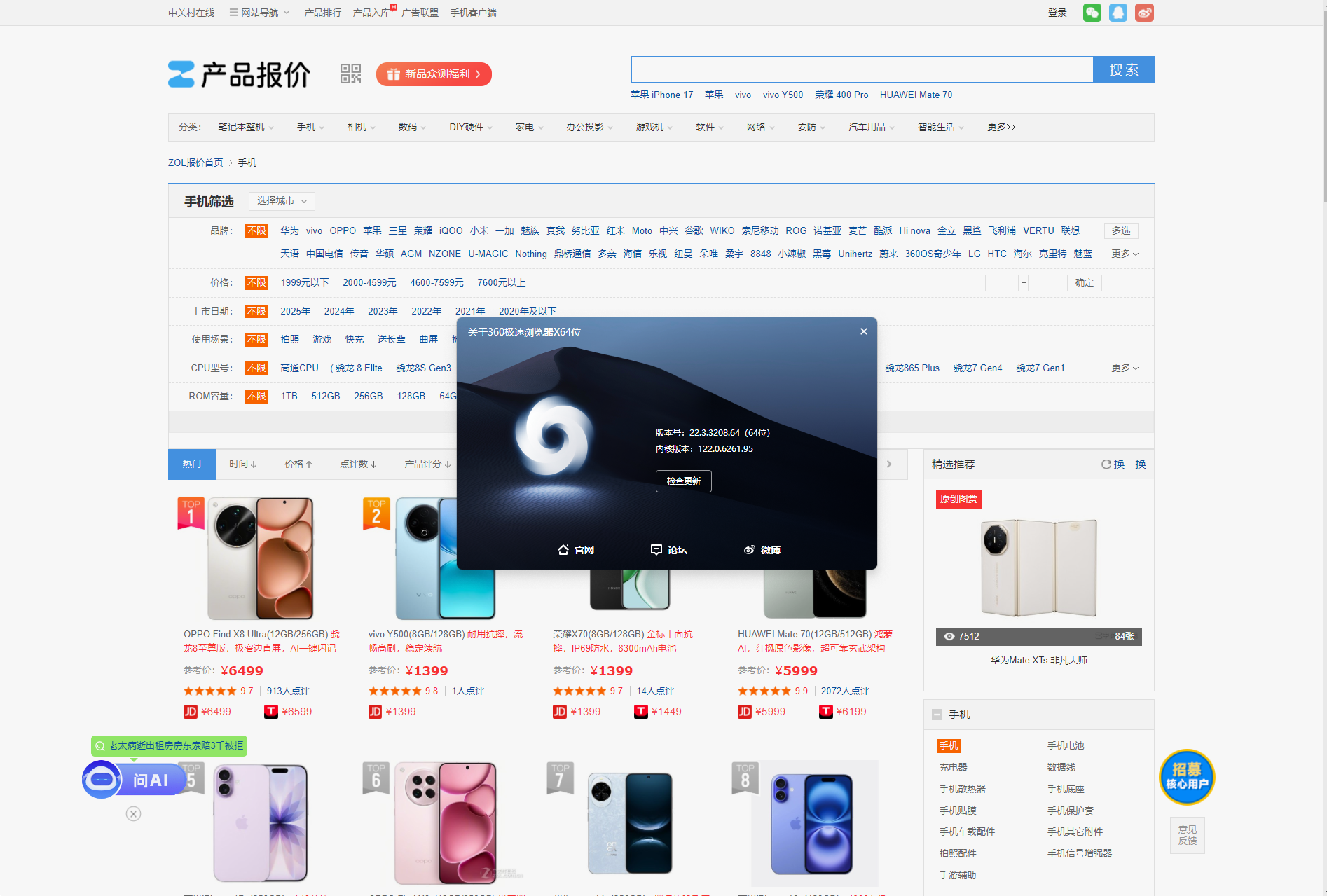Click the search input field

click(862, 70)
